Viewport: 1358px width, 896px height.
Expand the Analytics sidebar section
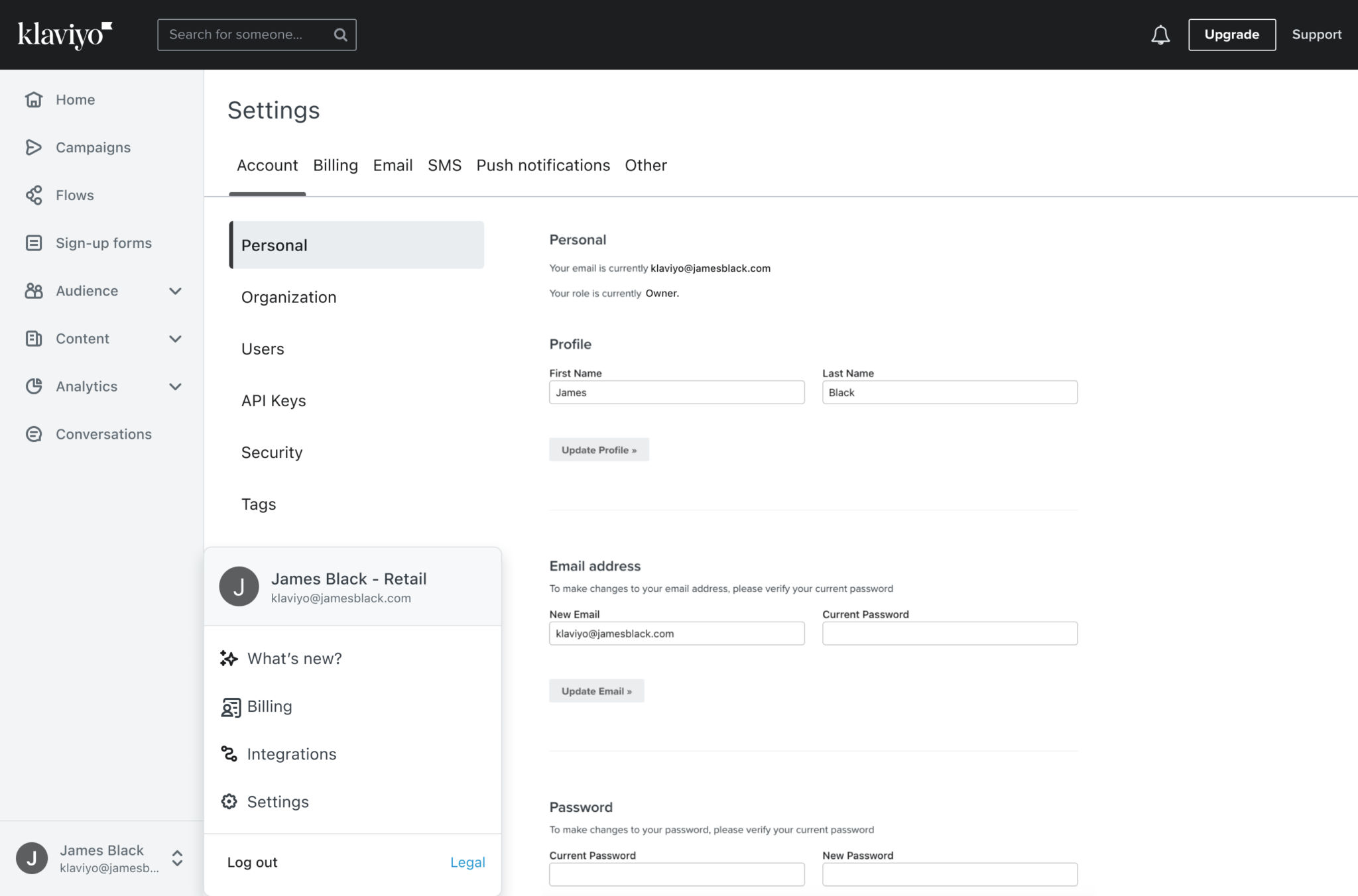pos(176,386)
